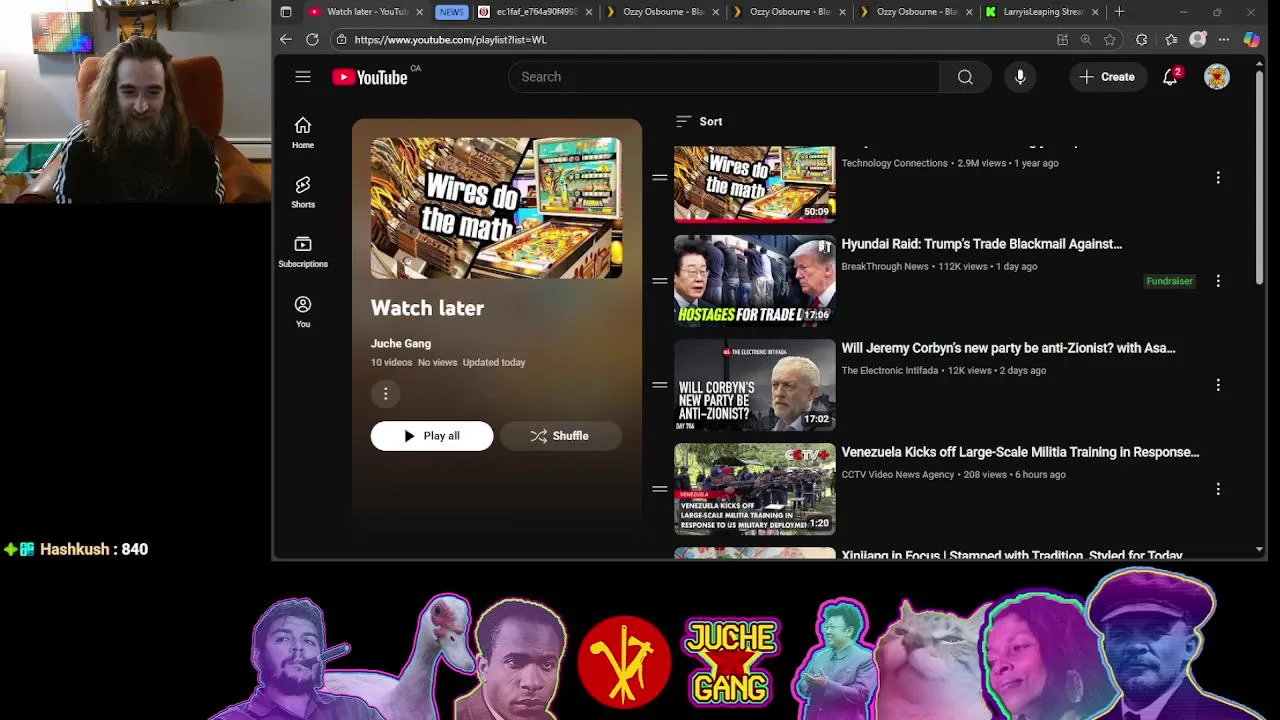Screen dimensions: 1280x720
Task: Close the Watch later tab
Action: point(419,12)
